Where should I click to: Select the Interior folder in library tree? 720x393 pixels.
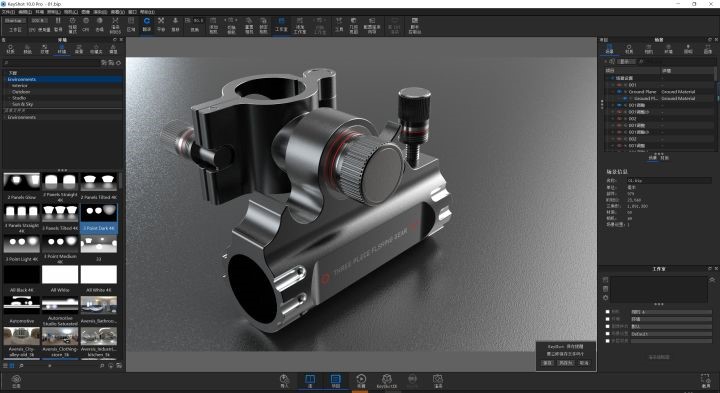tap(20, 86)
